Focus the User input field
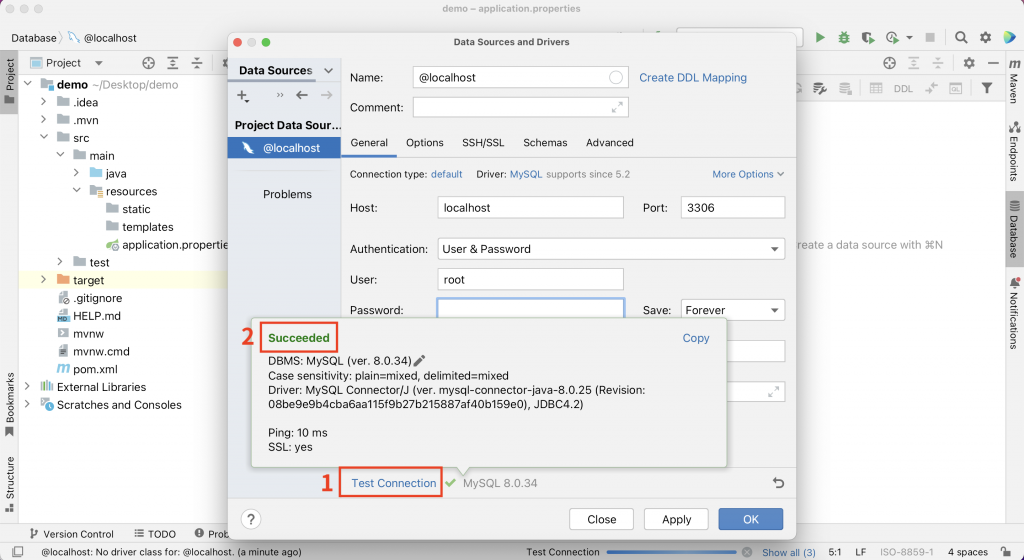1024x560 pixels. [x=530, y=279]
